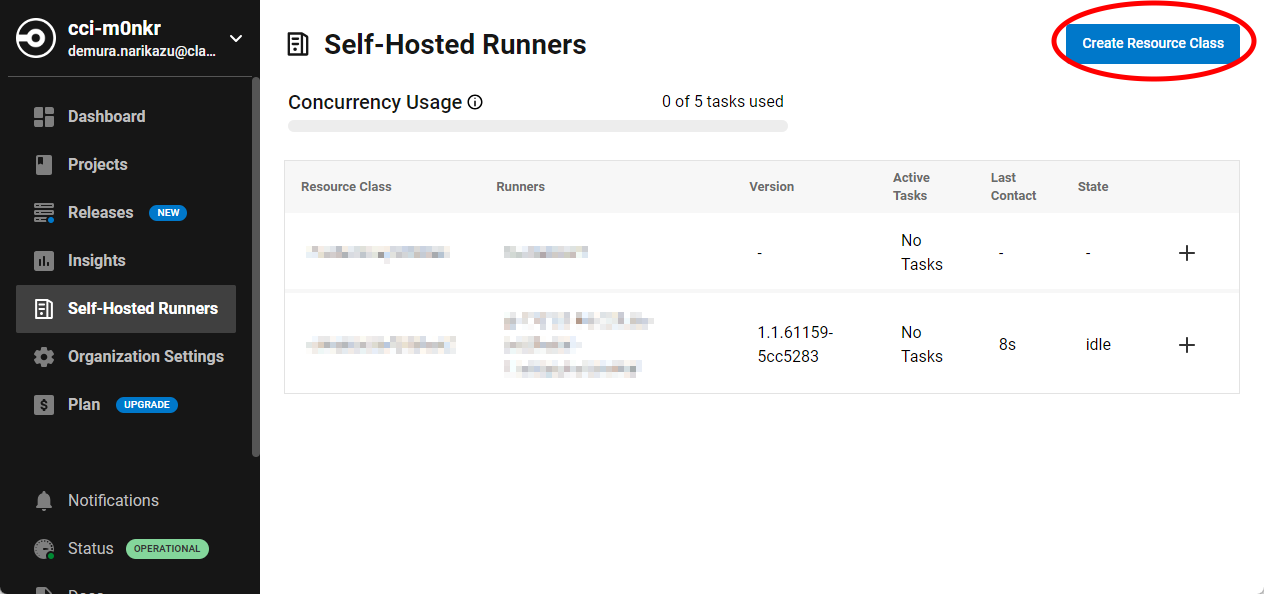Click the Resource Class column header
1264x594 pixels.
point(345,186)
